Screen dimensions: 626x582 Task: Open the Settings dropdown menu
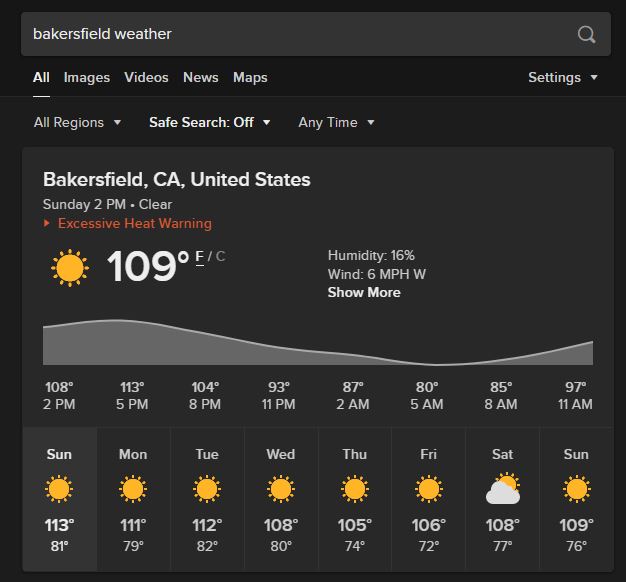click(563, 77)
